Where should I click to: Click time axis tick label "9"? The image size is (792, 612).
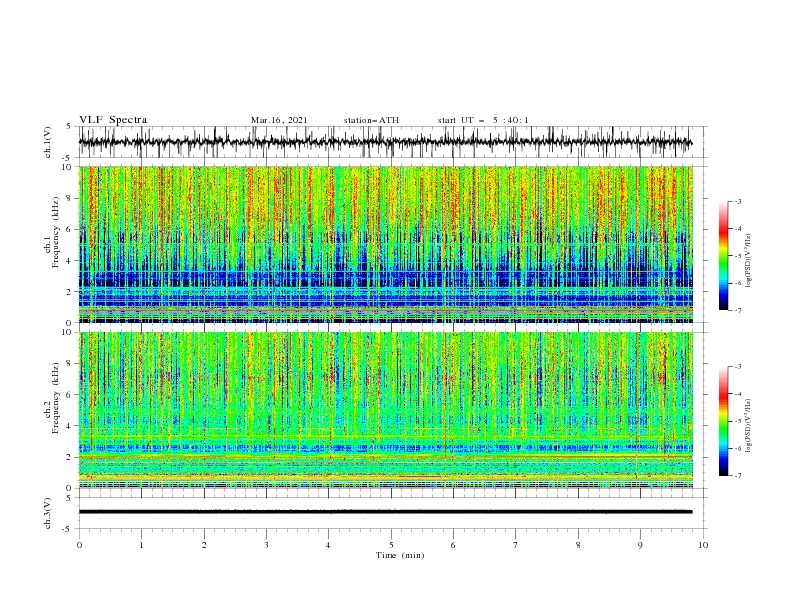point(640,545)
